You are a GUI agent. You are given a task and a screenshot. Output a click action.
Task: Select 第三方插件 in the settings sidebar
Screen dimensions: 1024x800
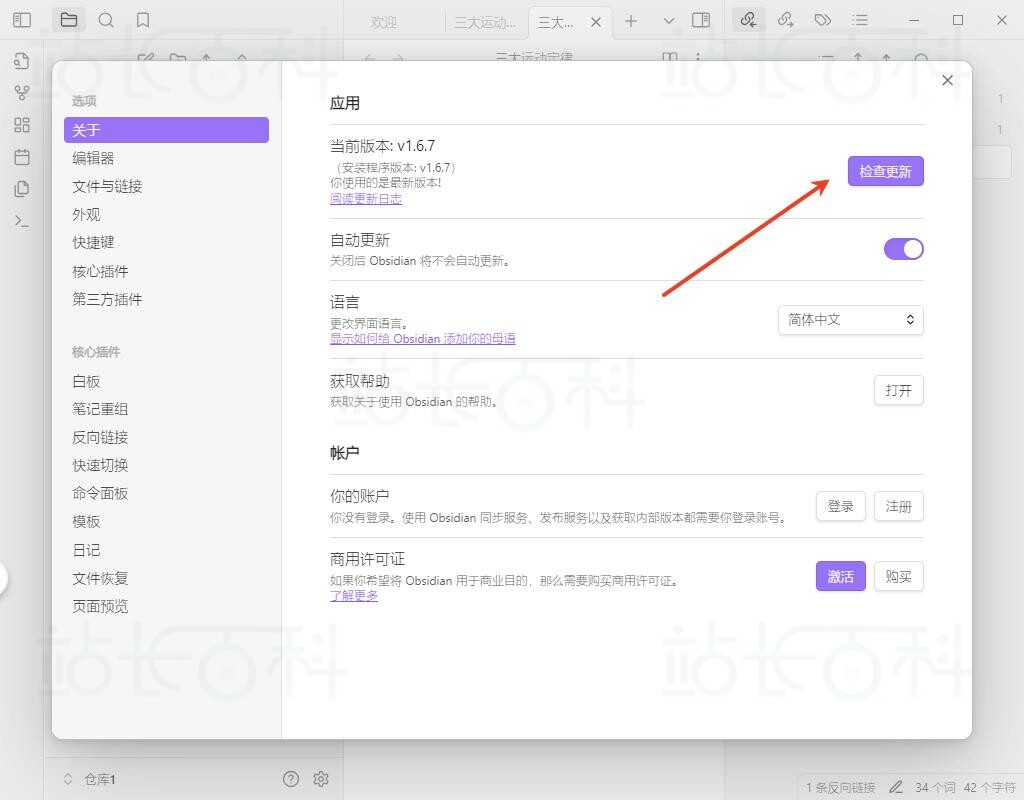[x=108, y=298]
